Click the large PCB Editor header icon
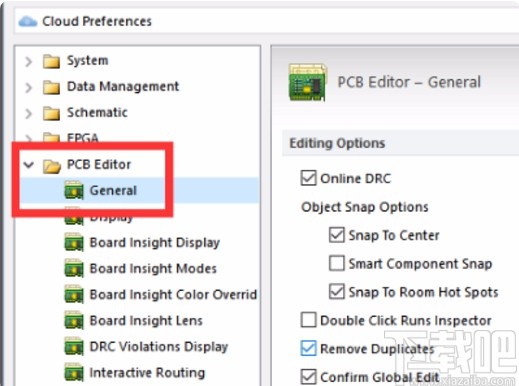Viewport: 519px width, 386px height. pos(307,83)
